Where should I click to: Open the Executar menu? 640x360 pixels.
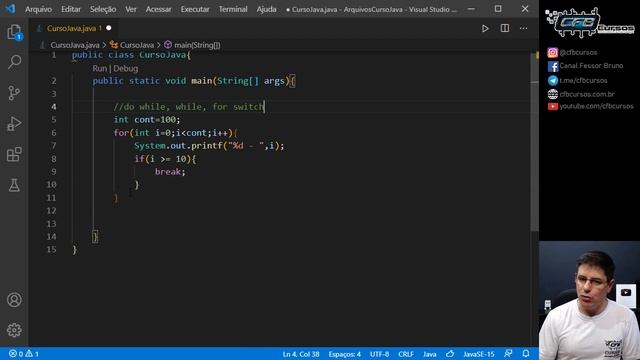tap(195, 9)
